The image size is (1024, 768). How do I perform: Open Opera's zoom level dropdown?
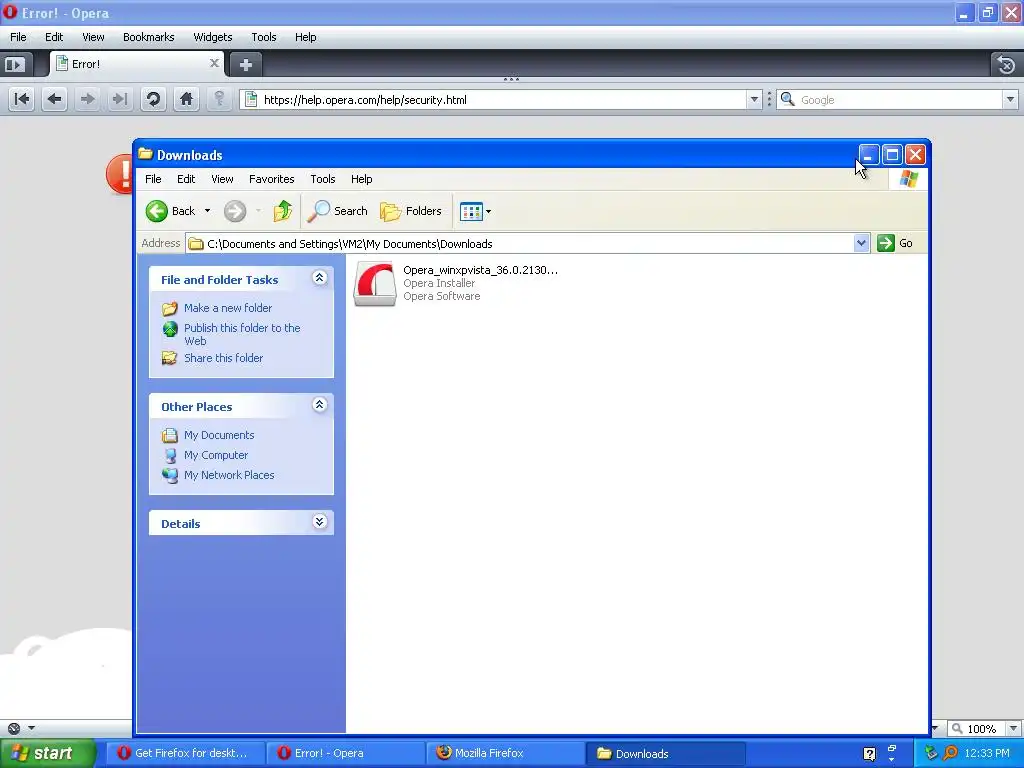coord(1013,728)
